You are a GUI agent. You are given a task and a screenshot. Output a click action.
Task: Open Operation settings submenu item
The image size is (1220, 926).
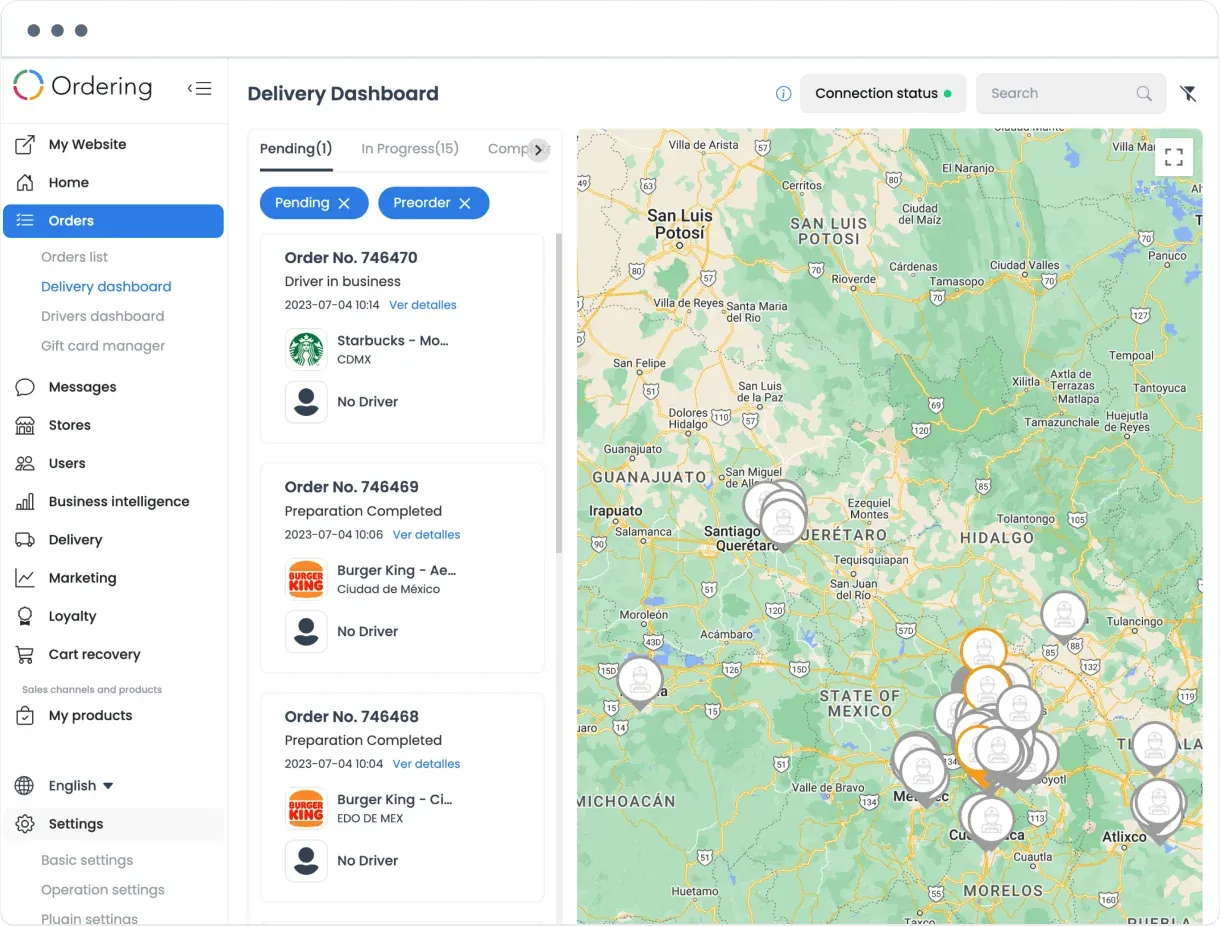(x=102, y=890)
